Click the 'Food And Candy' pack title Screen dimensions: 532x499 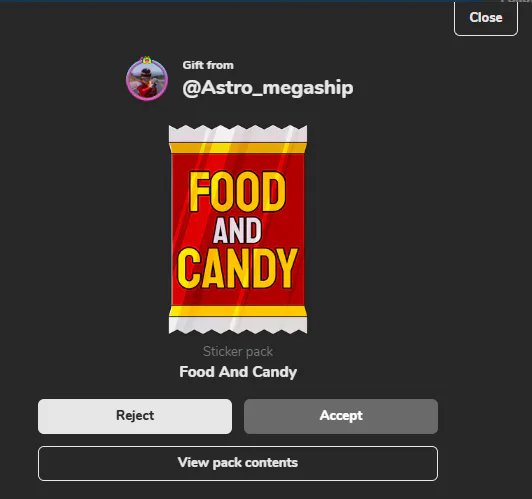pyautogui.click(x=238, y=372)
